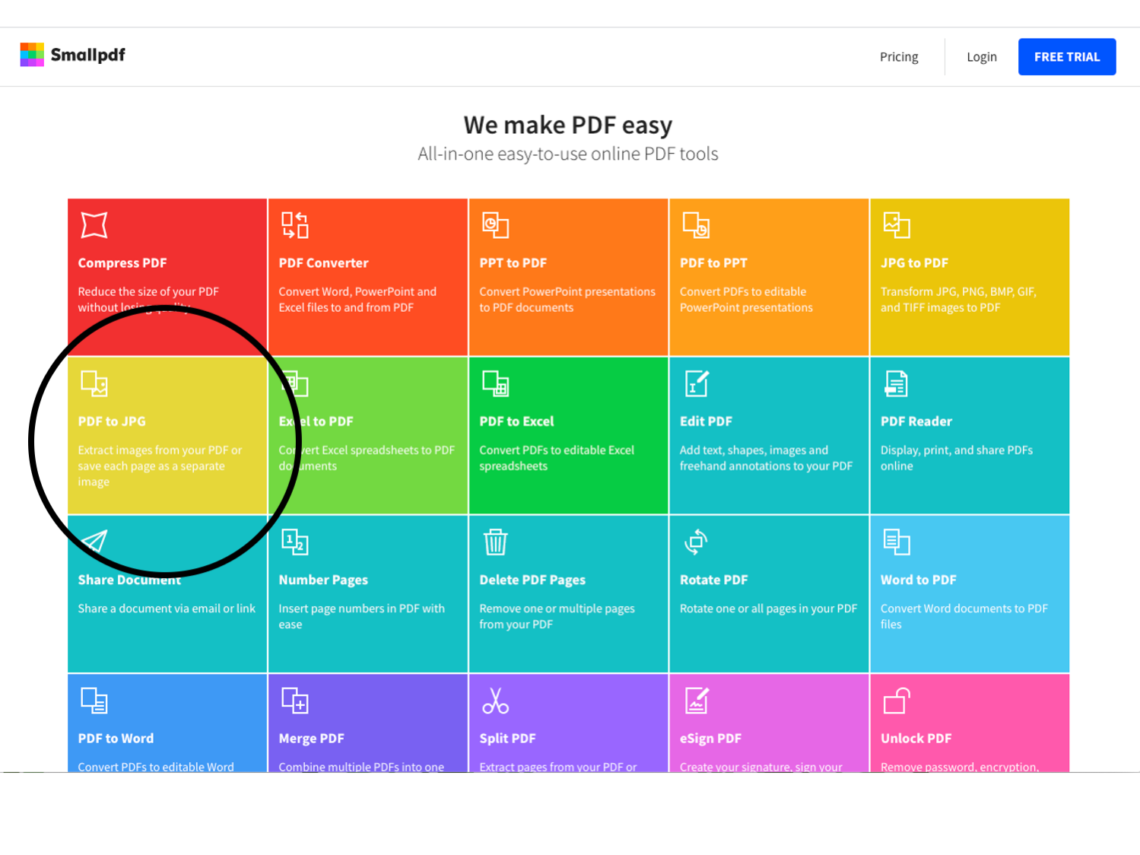Screen dimensions: 1140x855
Task: Click the PDF to JPG icon
Action: click(95, 384)
